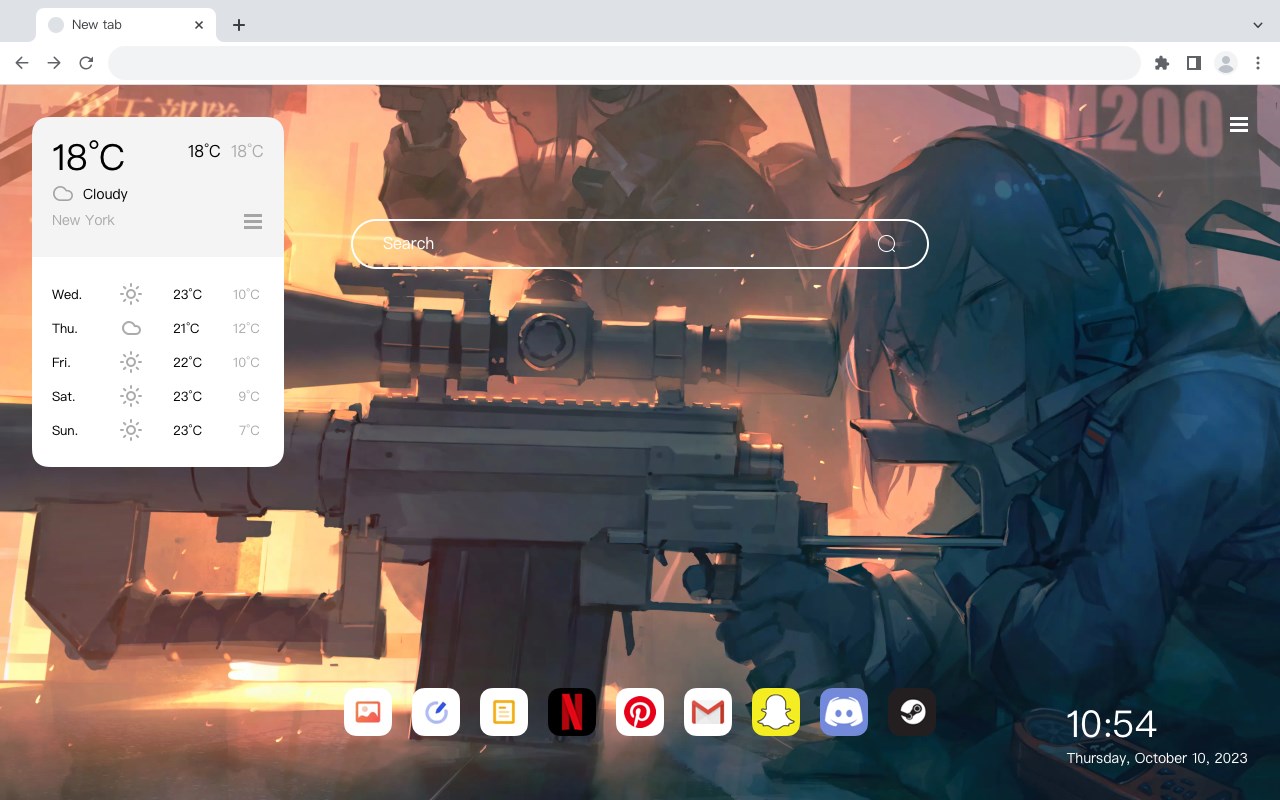The width and height of the screenshot is (1280, 800).
Task: Click Thursday's 12°C low temperature
Action: 246,328
